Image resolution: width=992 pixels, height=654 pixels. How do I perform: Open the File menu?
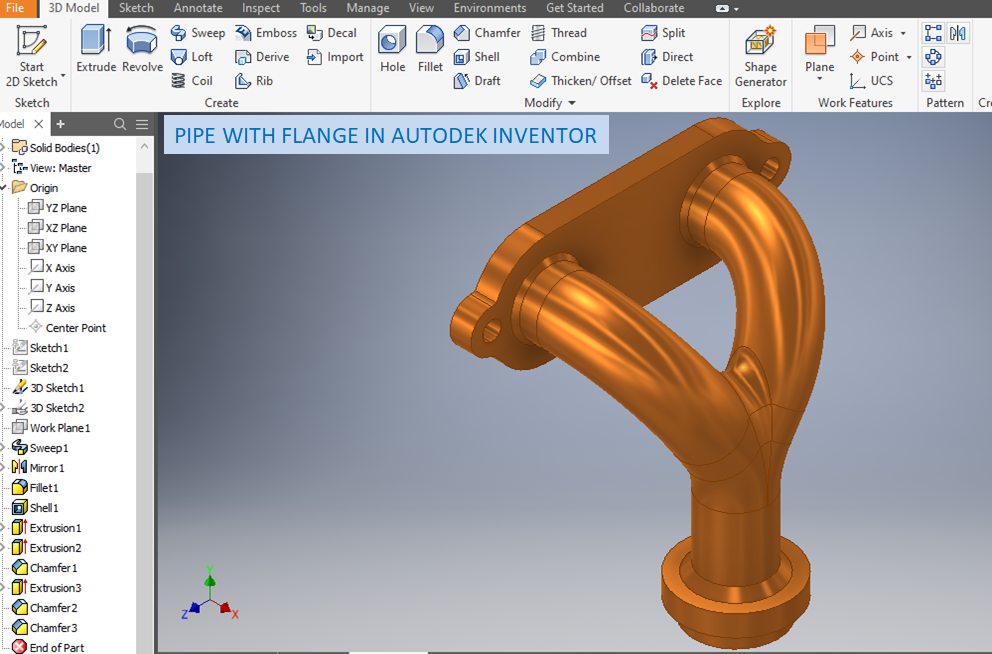pyautogui.click(x=15, y=8)
